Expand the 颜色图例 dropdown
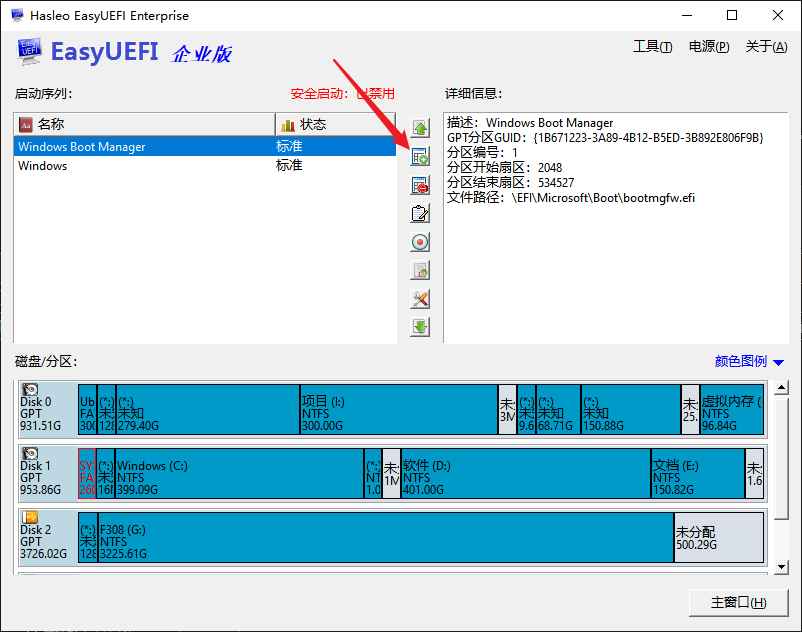 click(x=749, y=362)
